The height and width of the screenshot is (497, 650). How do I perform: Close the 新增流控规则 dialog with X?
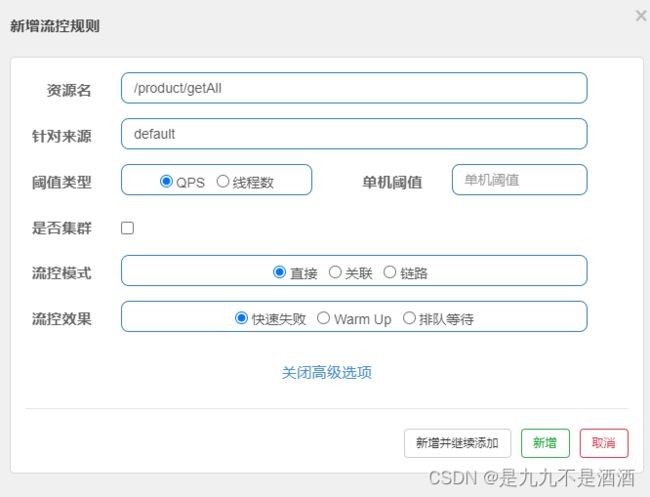pyautogui.click(x=641, y=16)
